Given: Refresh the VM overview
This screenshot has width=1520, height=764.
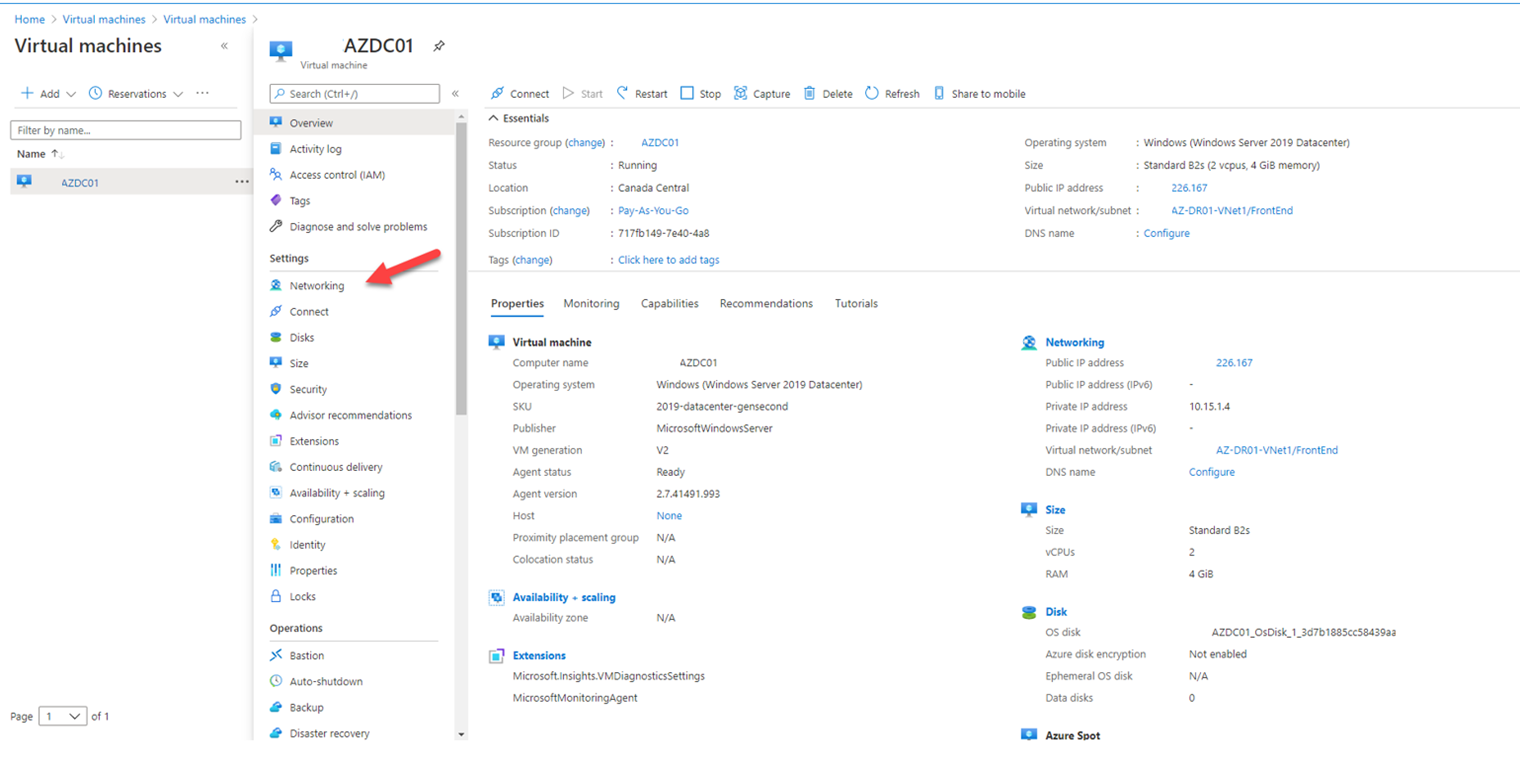Looking at the screenshot, I should (x=892, y=94).
